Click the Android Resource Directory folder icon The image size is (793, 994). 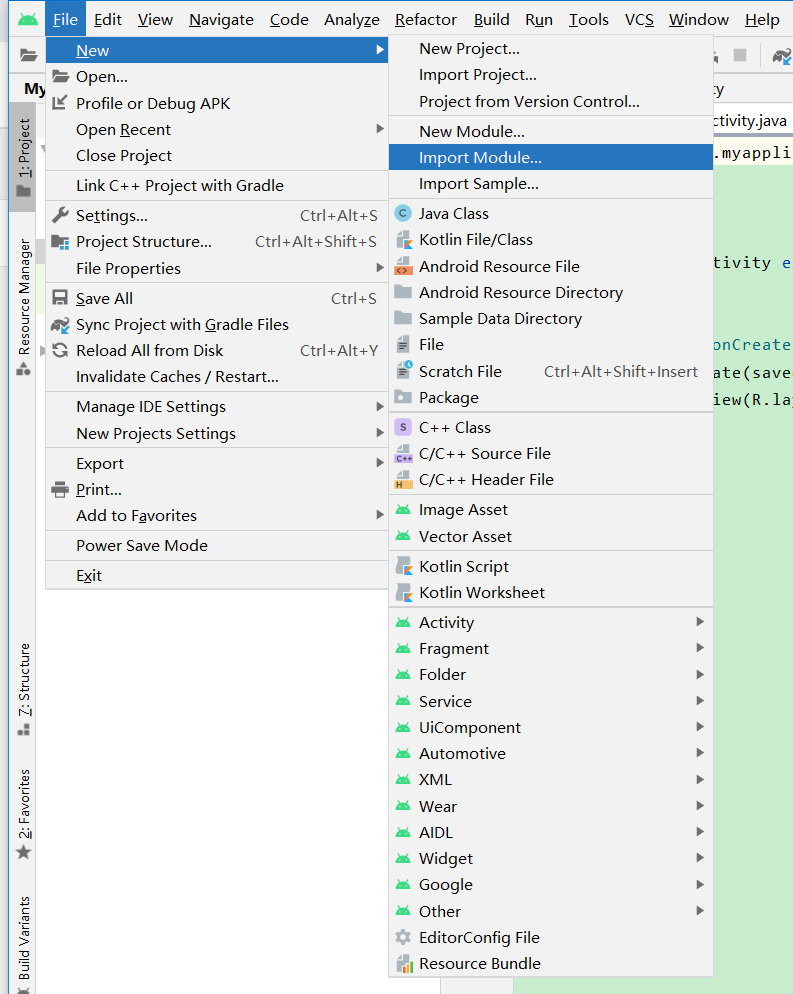[403, 292]
